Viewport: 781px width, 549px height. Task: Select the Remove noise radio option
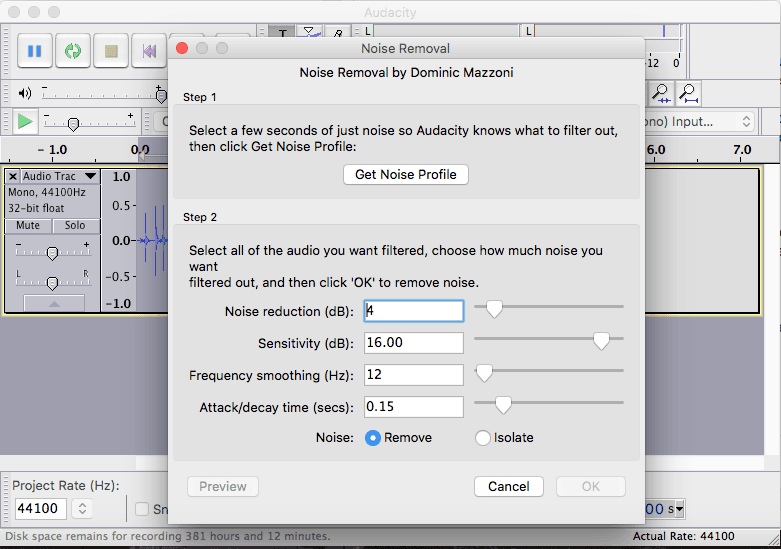coord(373,438)
